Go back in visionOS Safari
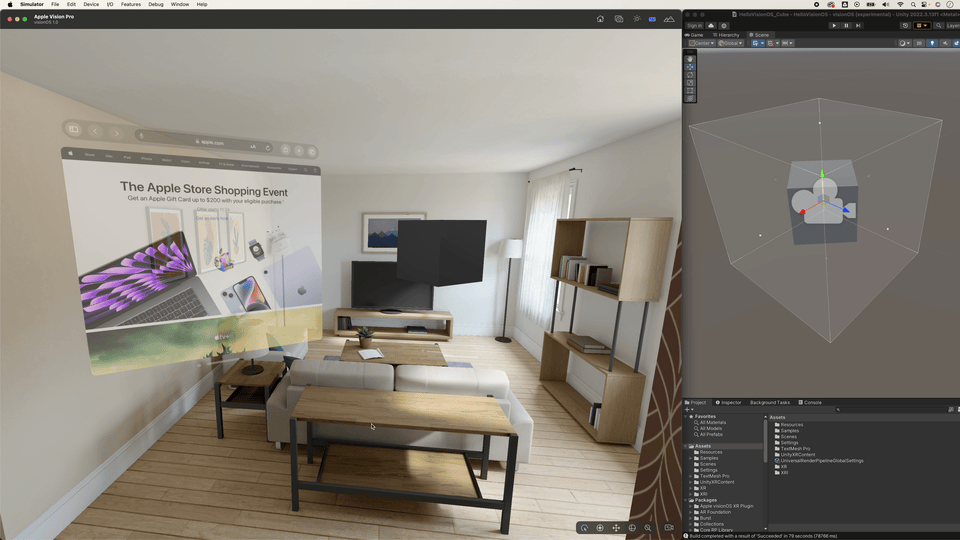The width and height of the screenshot is (960, 540). pos(95,131)
